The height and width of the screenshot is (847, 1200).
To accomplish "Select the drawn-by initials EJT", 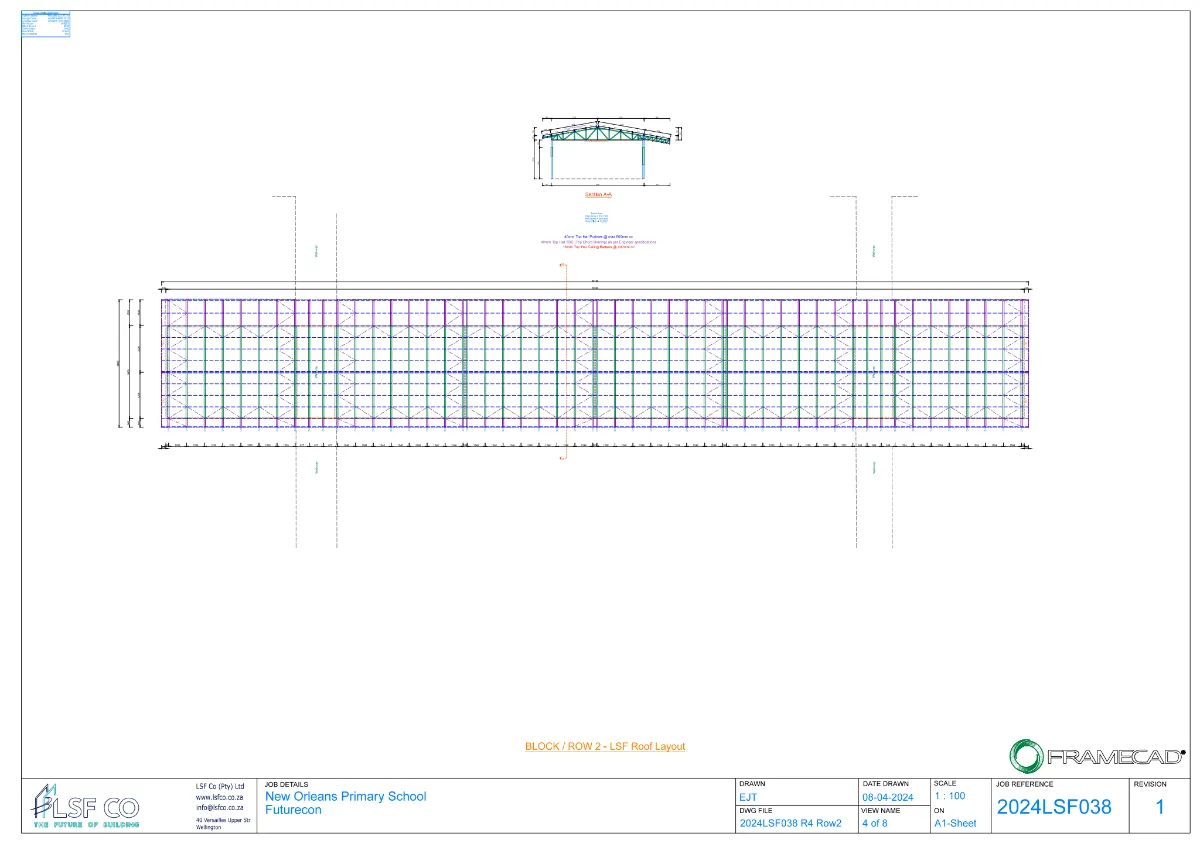I will pyautogui.click(x=748, y=797).
